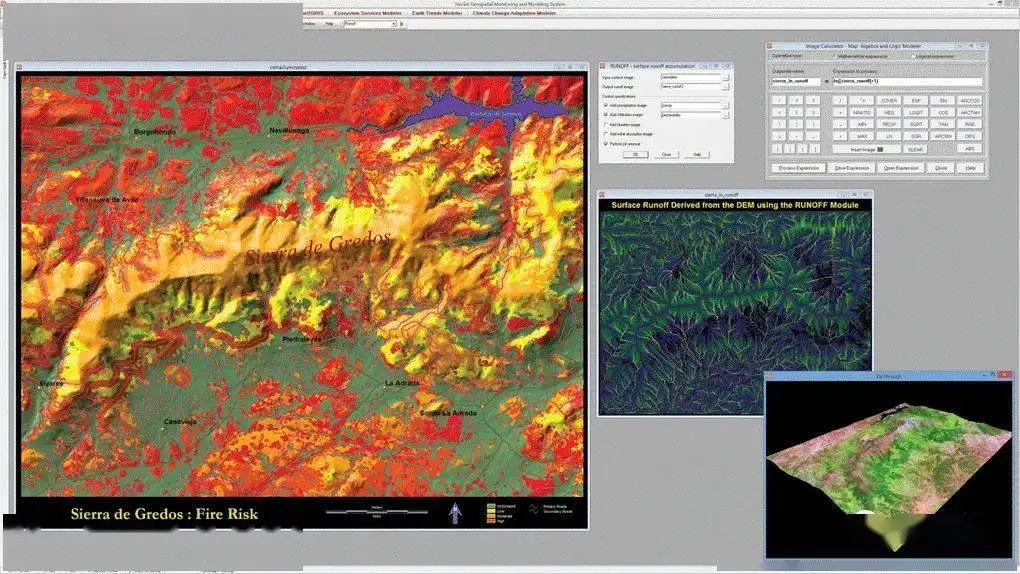Click the green run arrow beside Runoff box
Screen dimensions: 1020x574
point(402,23)
